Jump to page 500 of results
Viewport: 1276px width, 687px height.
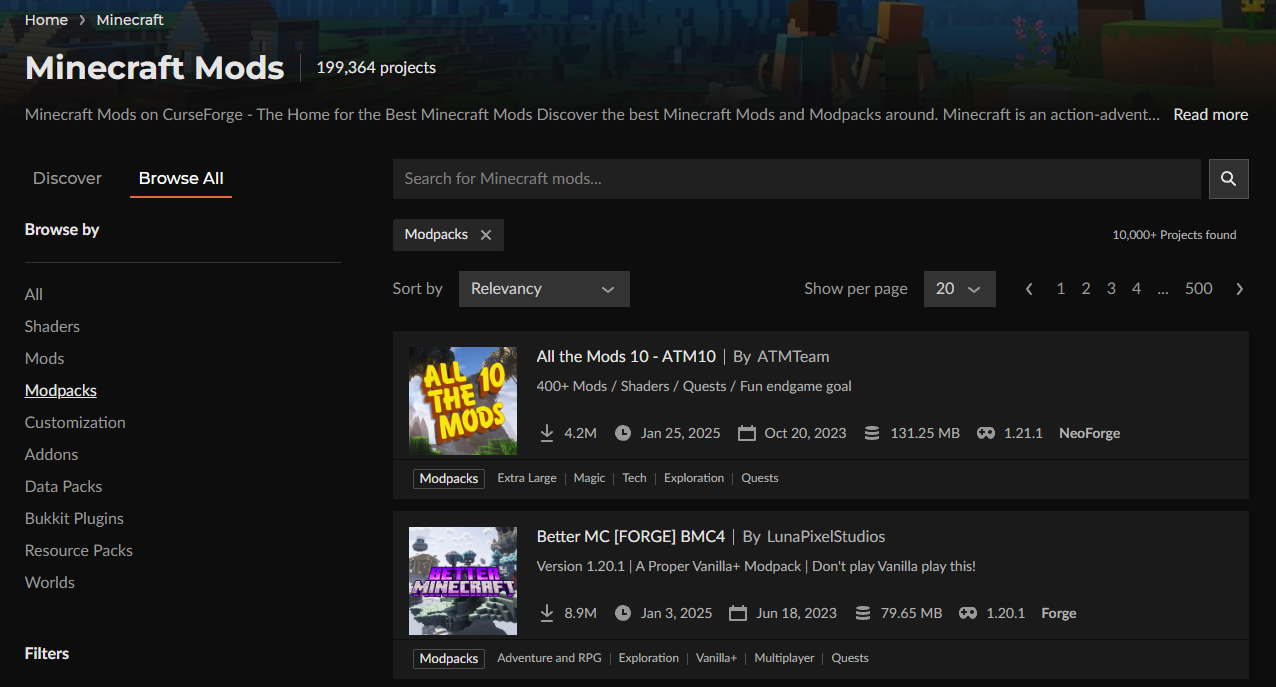(x=1198, y=289)
